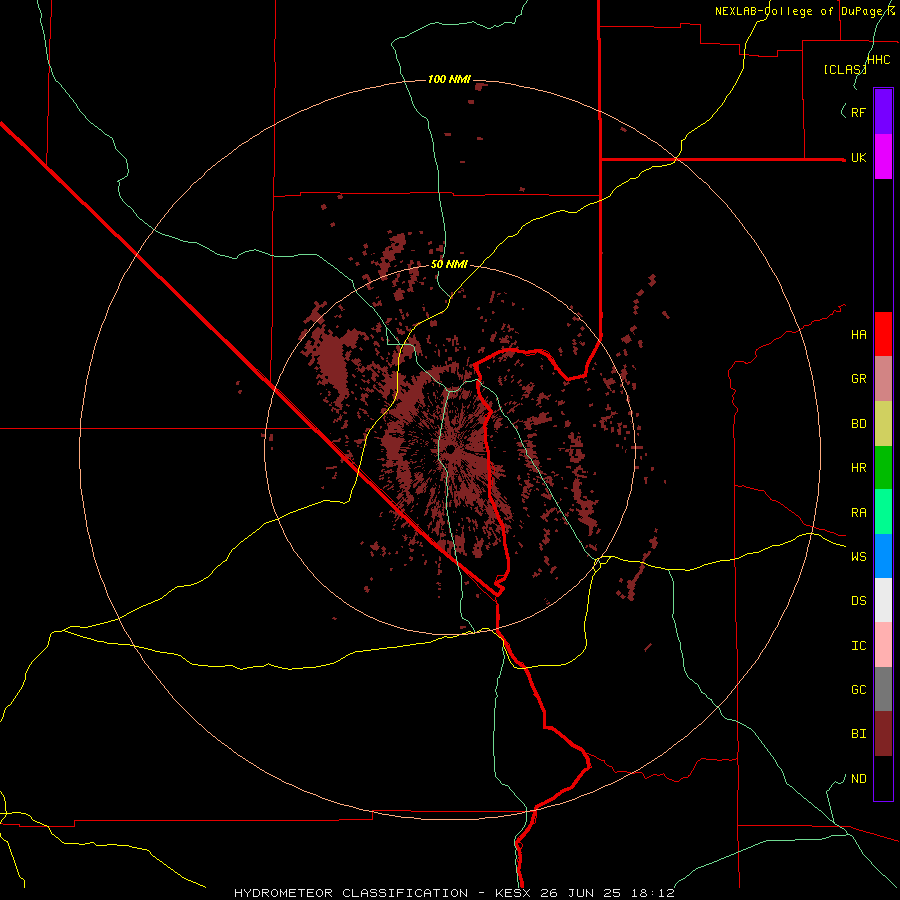Viewport: 900px width, 900px height.
Task: Click the gray GC legend swatch
Action: pyautogui.click(x=883, y=689)
